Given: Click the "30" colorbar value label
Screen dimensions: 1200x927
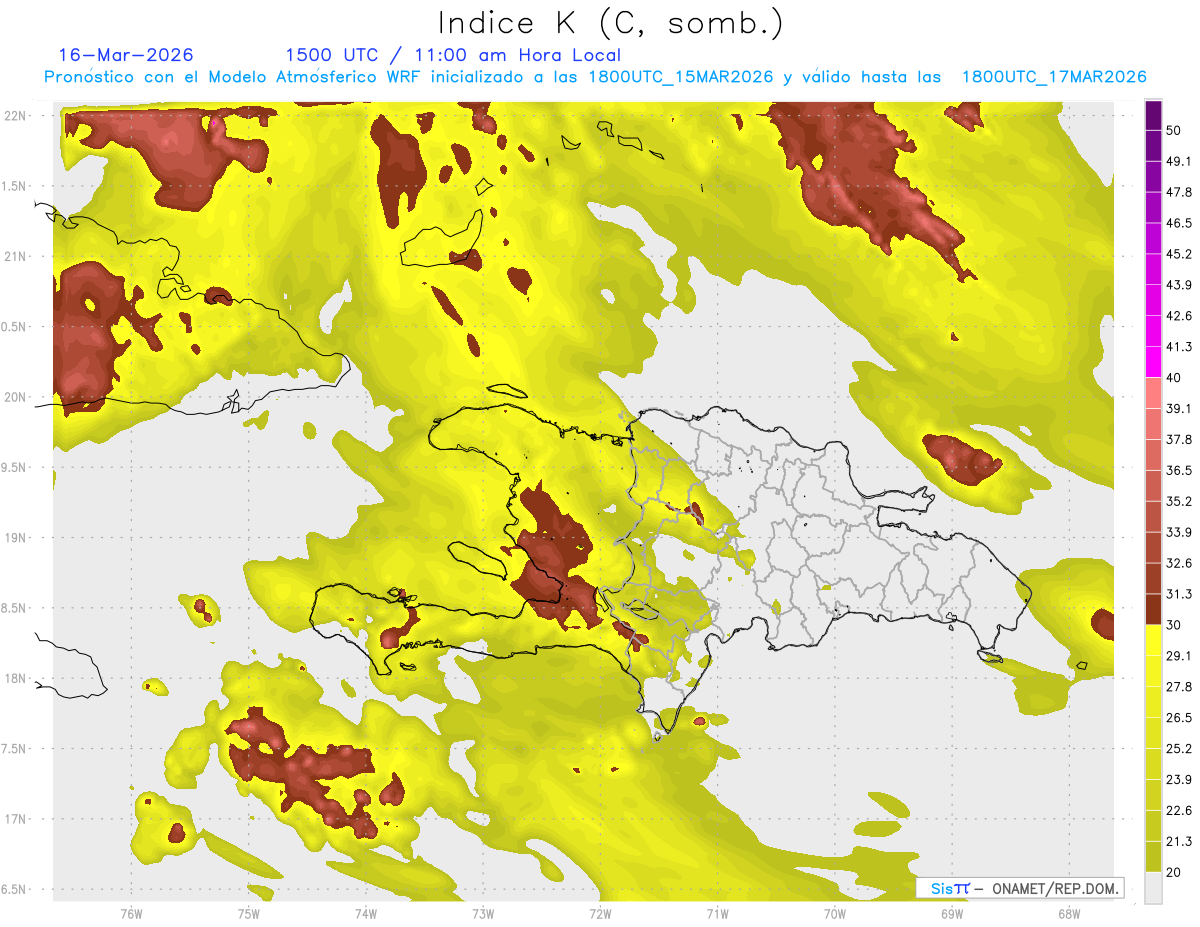Looking at the screenshot, I should 1176,625.
